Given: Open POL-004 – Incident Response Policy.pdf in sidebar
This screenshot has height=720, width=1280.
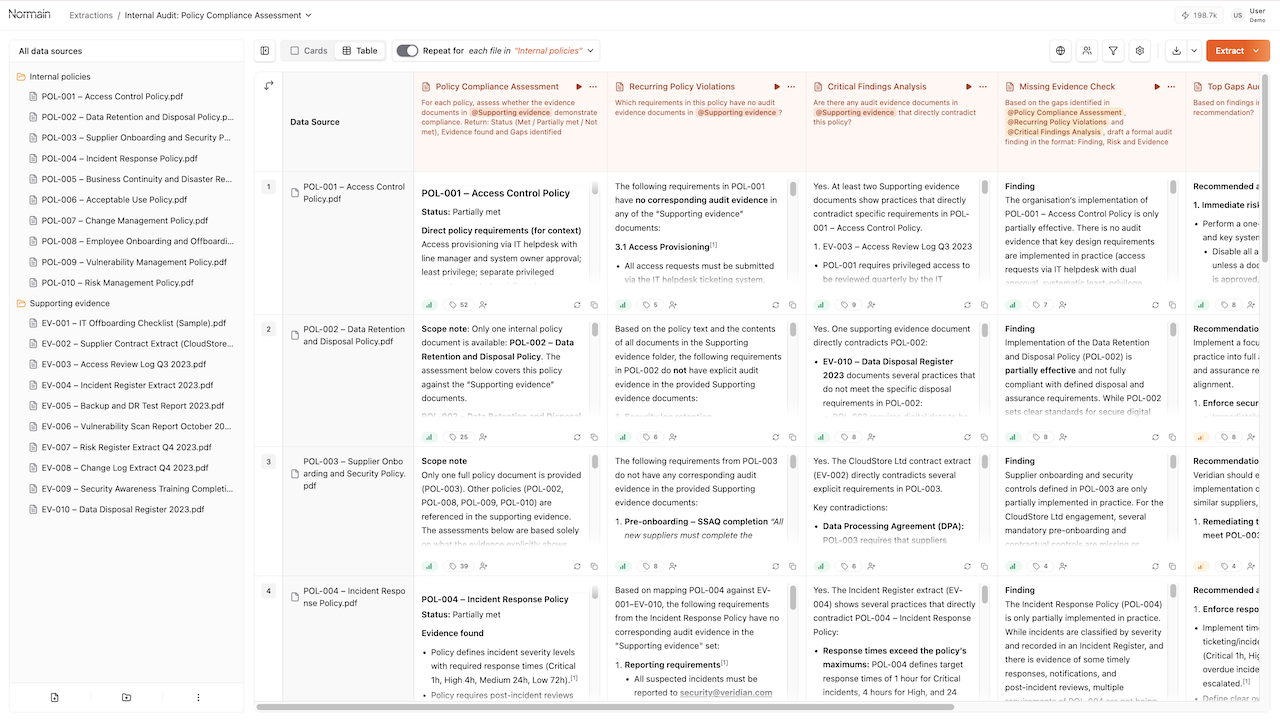Looking at the screenshot, I should [x=119, y=159].
